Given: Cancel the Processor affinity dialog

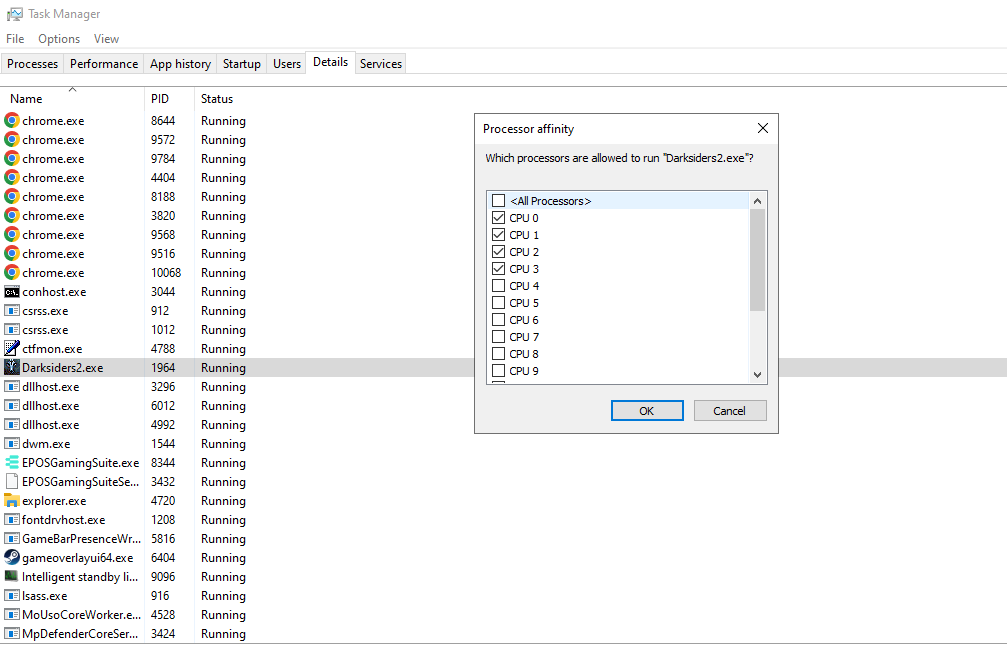Looking at the screenshot, I should coord(730,411).
